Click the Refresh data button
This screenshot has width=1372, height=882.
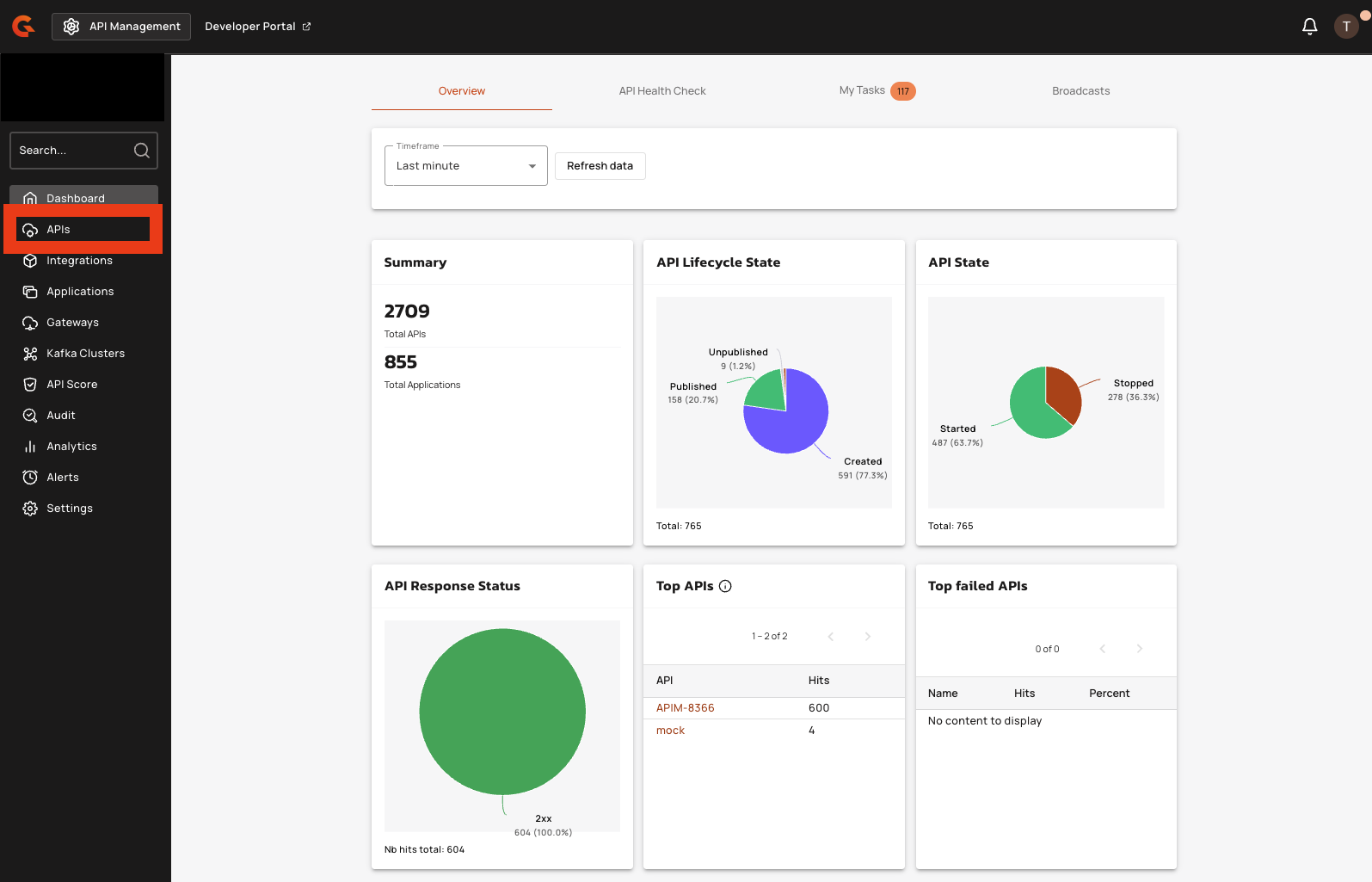click(600, 166)
